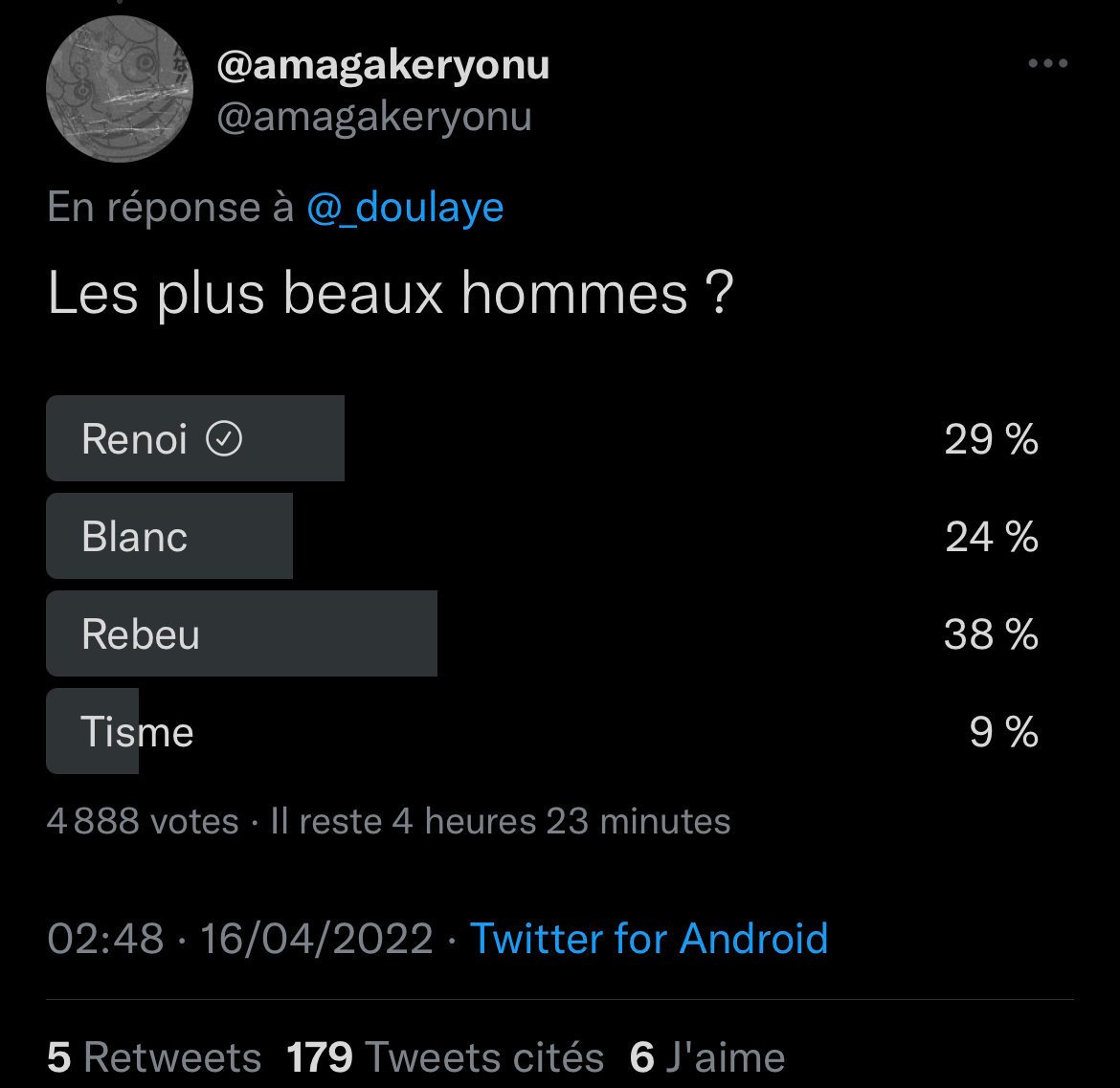The image size is (1120, 1088).
Task: Click the 29 % result for Renoi
Action: click(991, 438)
